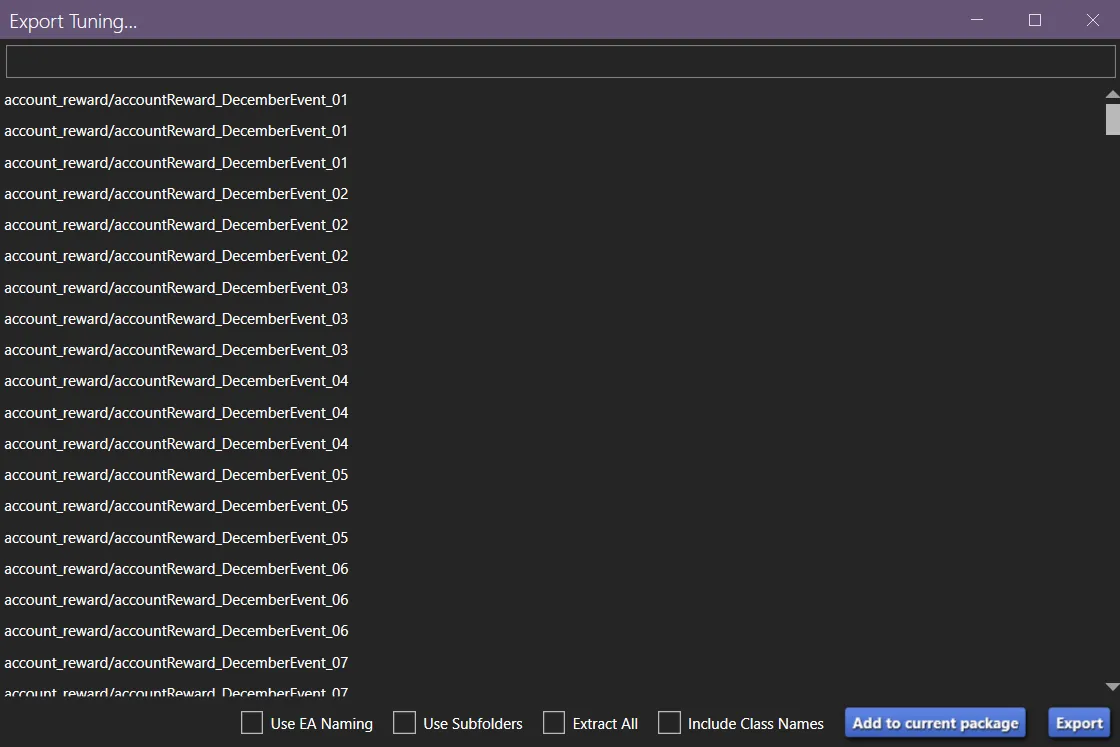Click the Add to current package button
Image resolution: width=1120 pixels, height=747 pixels.
point(934,722)
